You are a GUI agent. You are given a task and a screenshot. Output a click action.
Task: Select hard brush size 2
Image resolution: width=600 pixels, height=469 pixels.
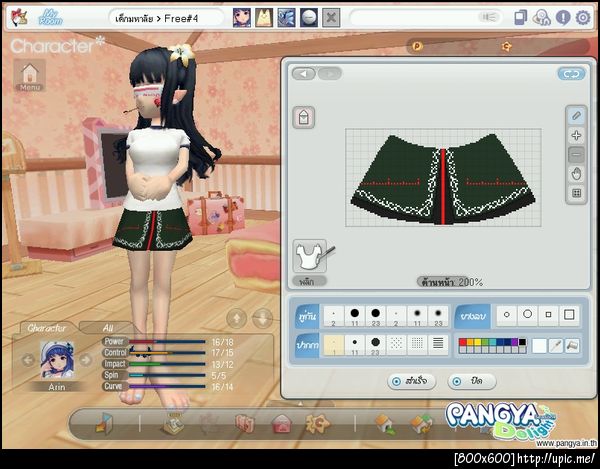click(334, 316)
